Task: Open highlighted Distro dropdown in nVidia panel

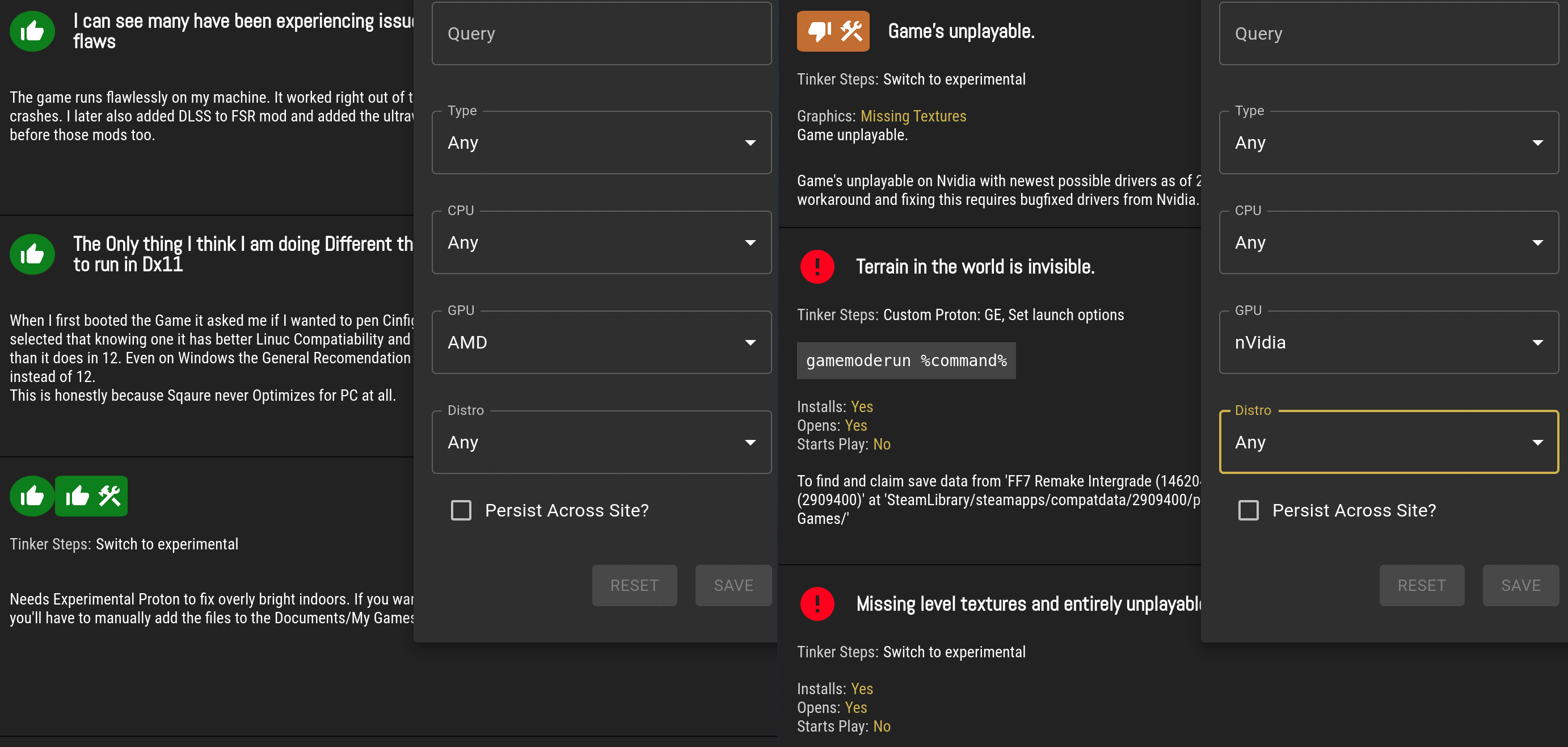Action: 1389,442
